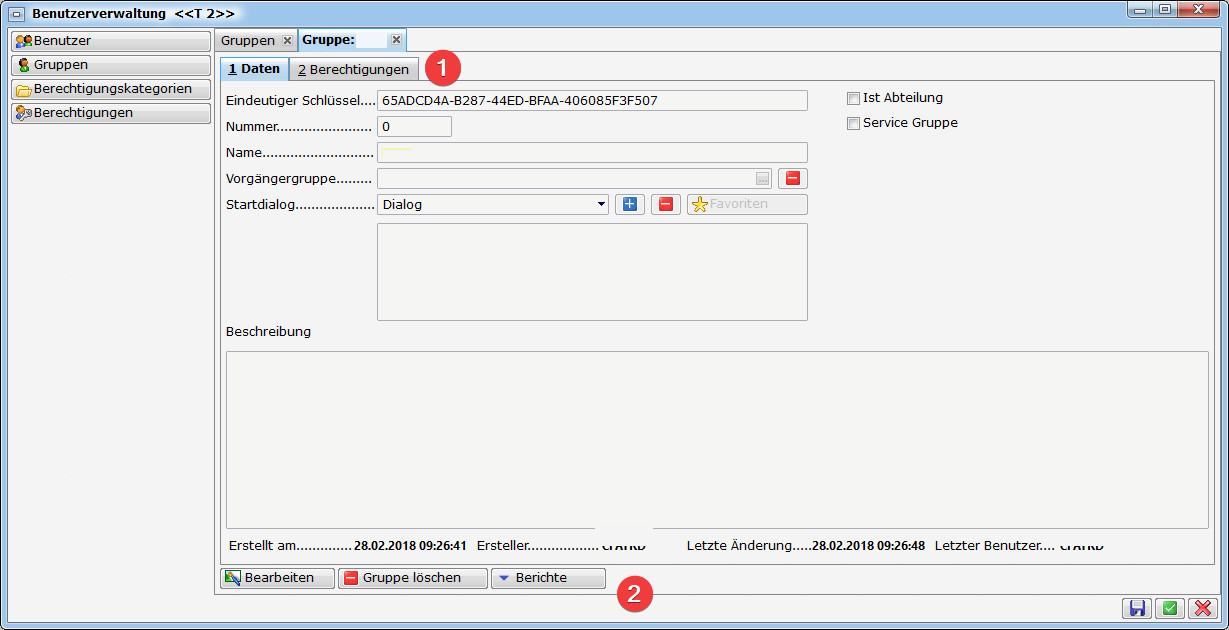Open Berechtigungskategorien in the sidebar
The height and width of the screenshot is (630, 1229).
[110, 89]
